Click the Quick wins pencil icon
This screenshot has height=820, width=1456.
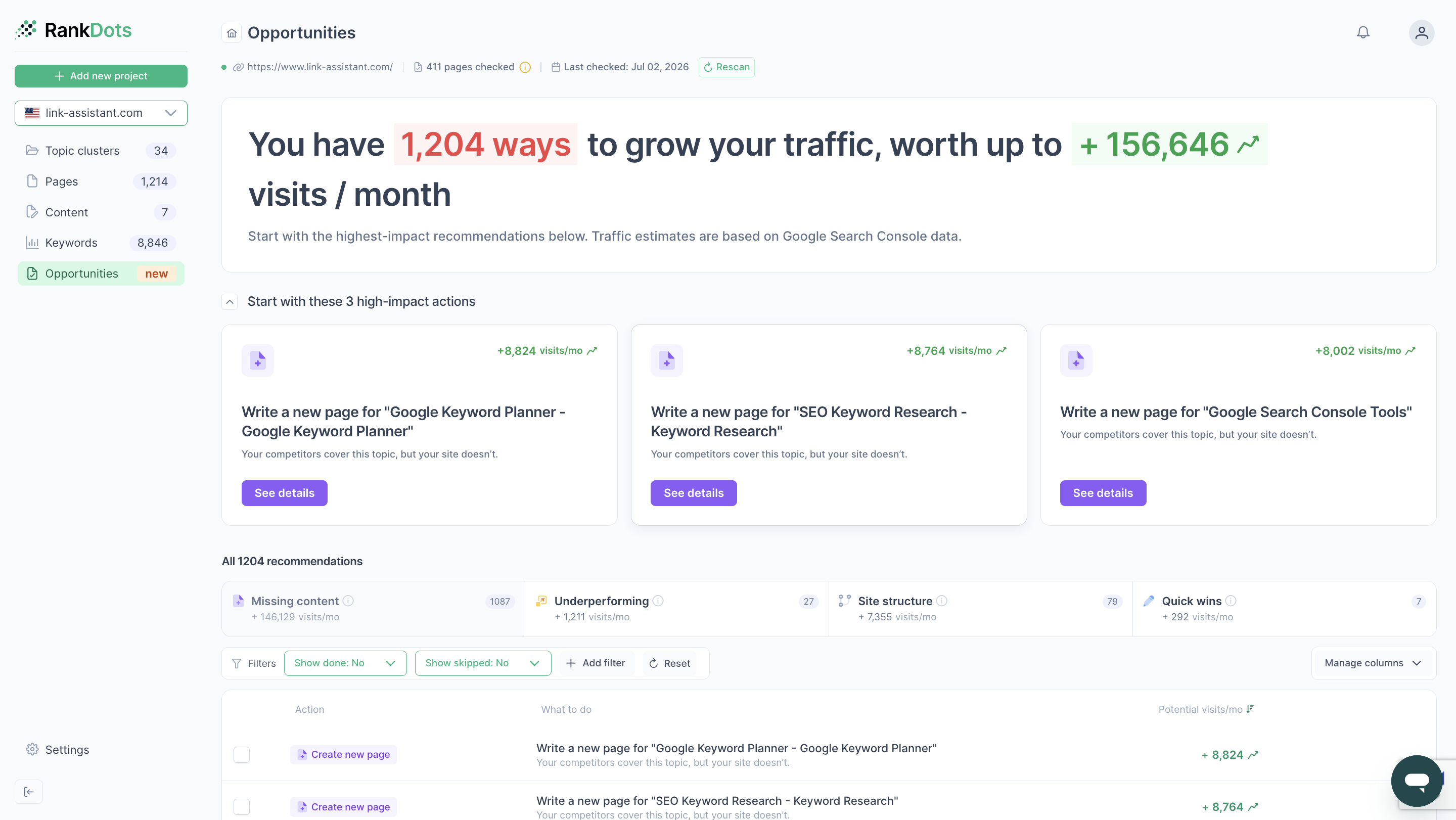[x=1149, y=600]
